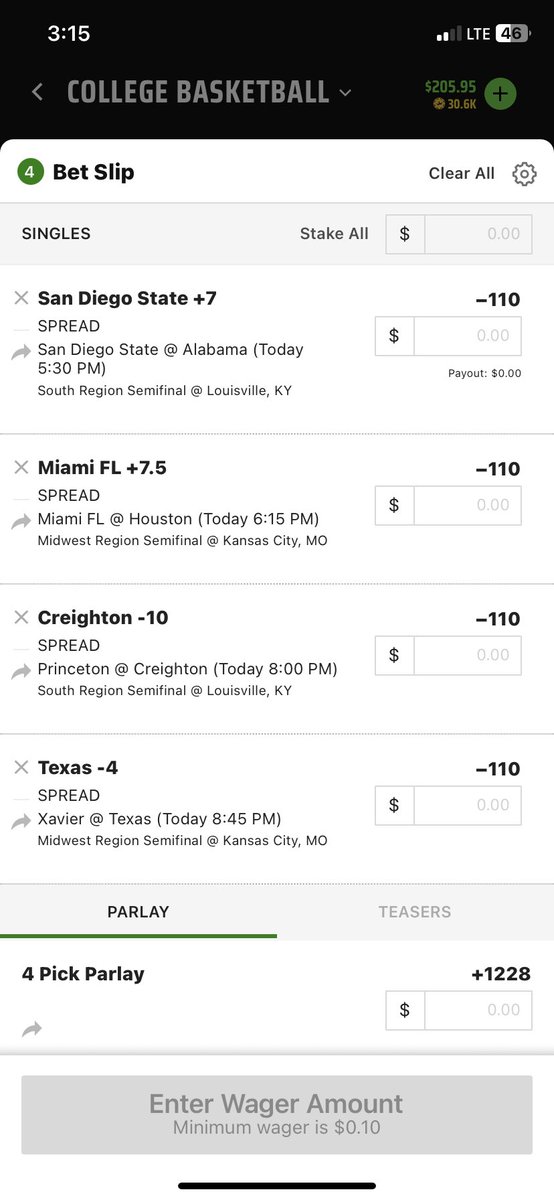Select the Parlay tab
Image resolution: width=554 pixels, height=1200 pixels.
tap(138, 912)
